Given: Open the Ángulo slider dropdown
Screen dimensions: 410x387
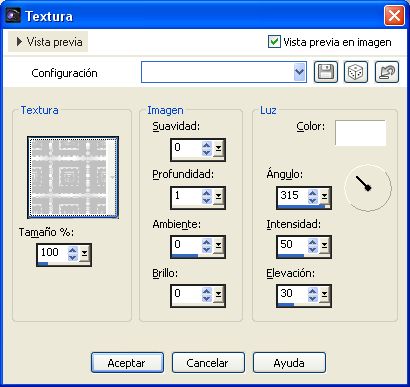Looking at the screenshot, I should [x=325, y=198].
